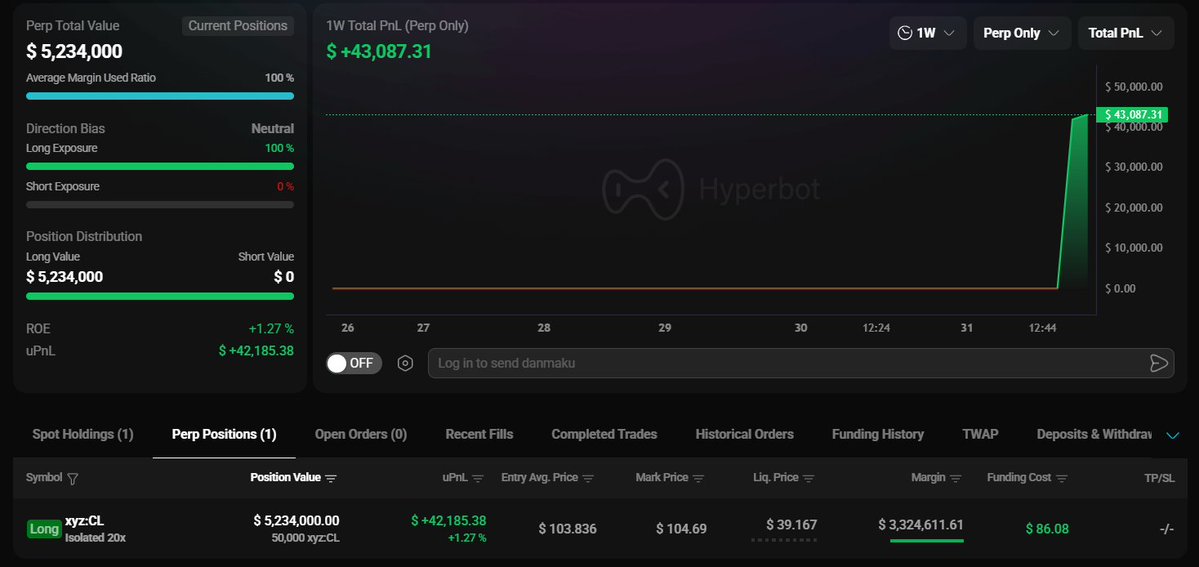
Task: Click the danmaku settings hexagon icon
Action: 405,363
